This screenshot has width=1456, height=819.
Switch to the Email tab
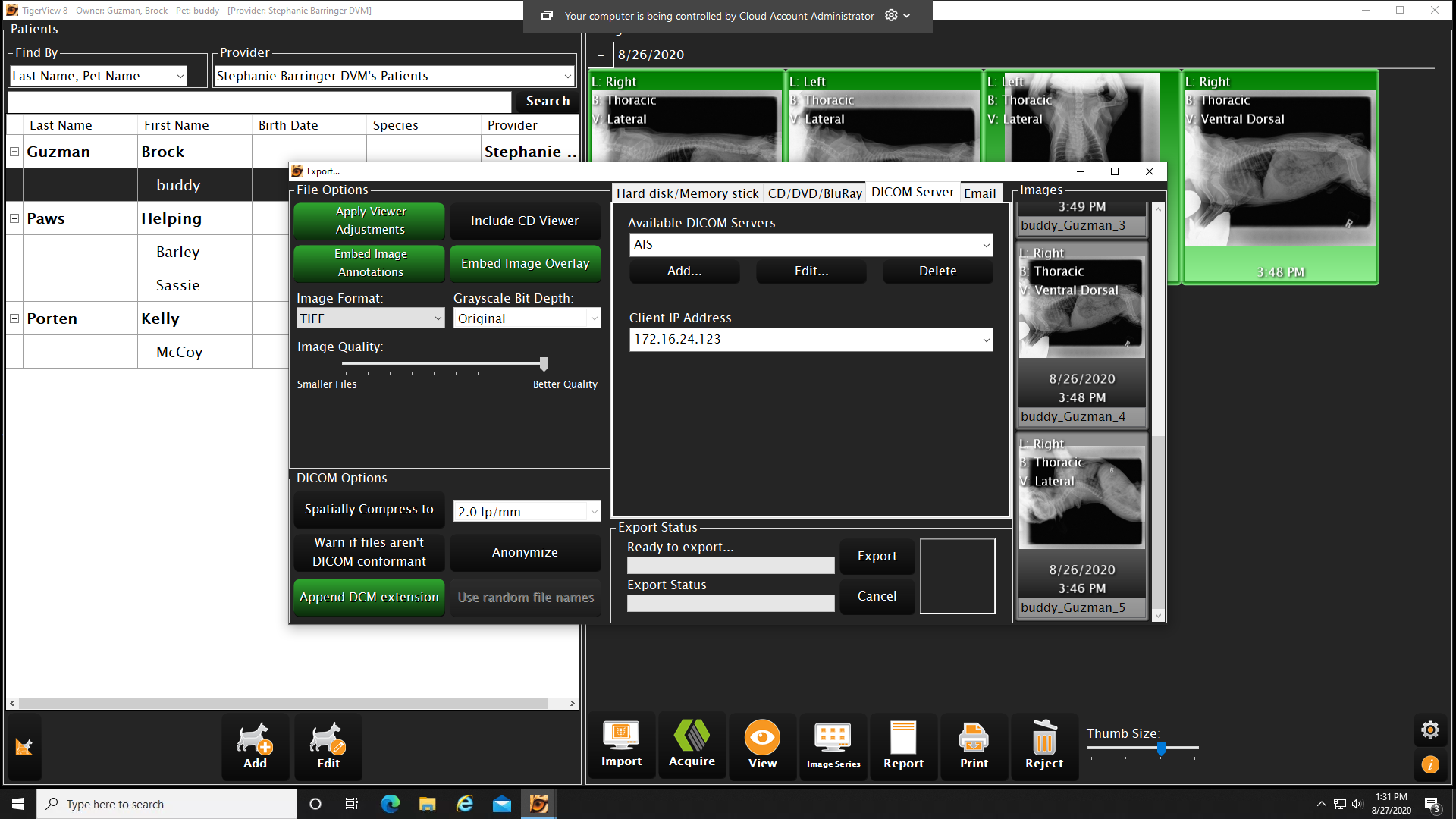[980, 193]
